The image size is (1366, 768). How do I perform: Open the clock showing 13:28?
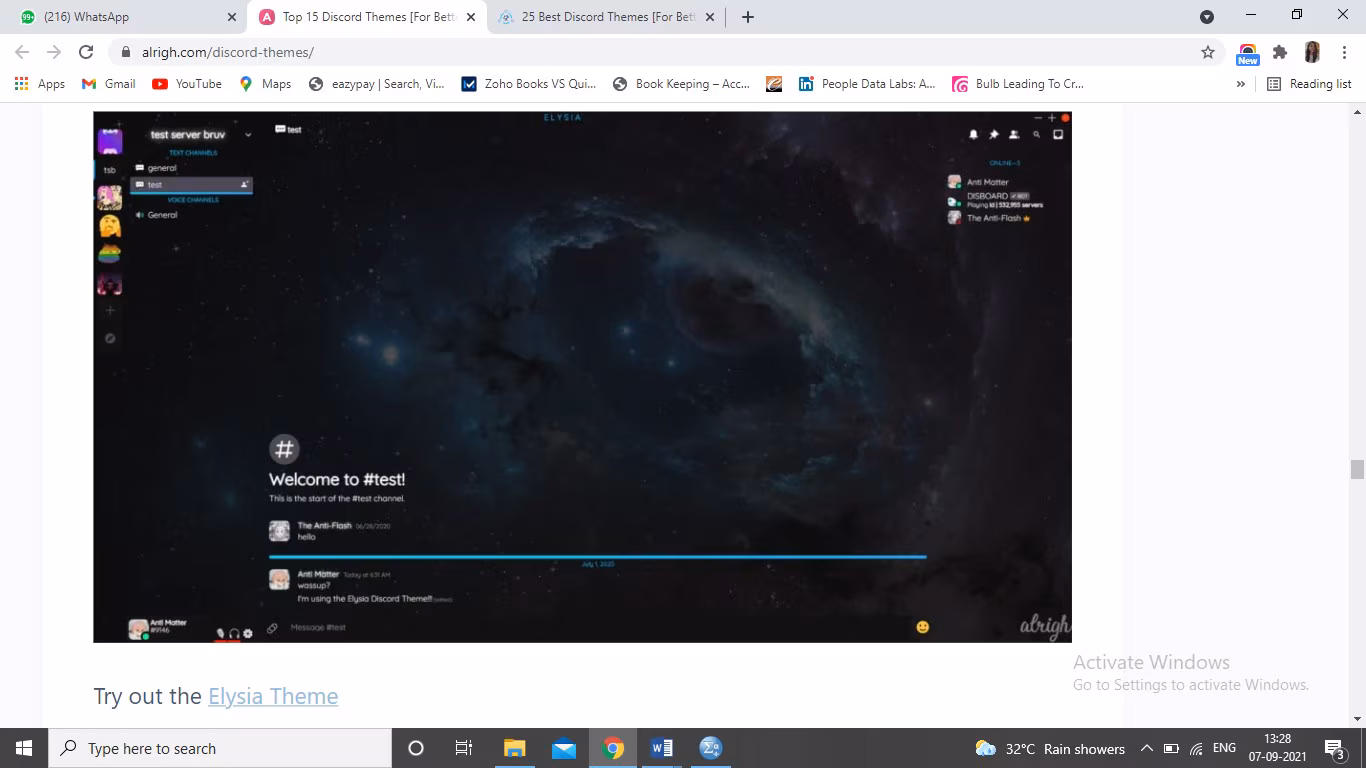pyautogui.click(x=1277, y=748)
